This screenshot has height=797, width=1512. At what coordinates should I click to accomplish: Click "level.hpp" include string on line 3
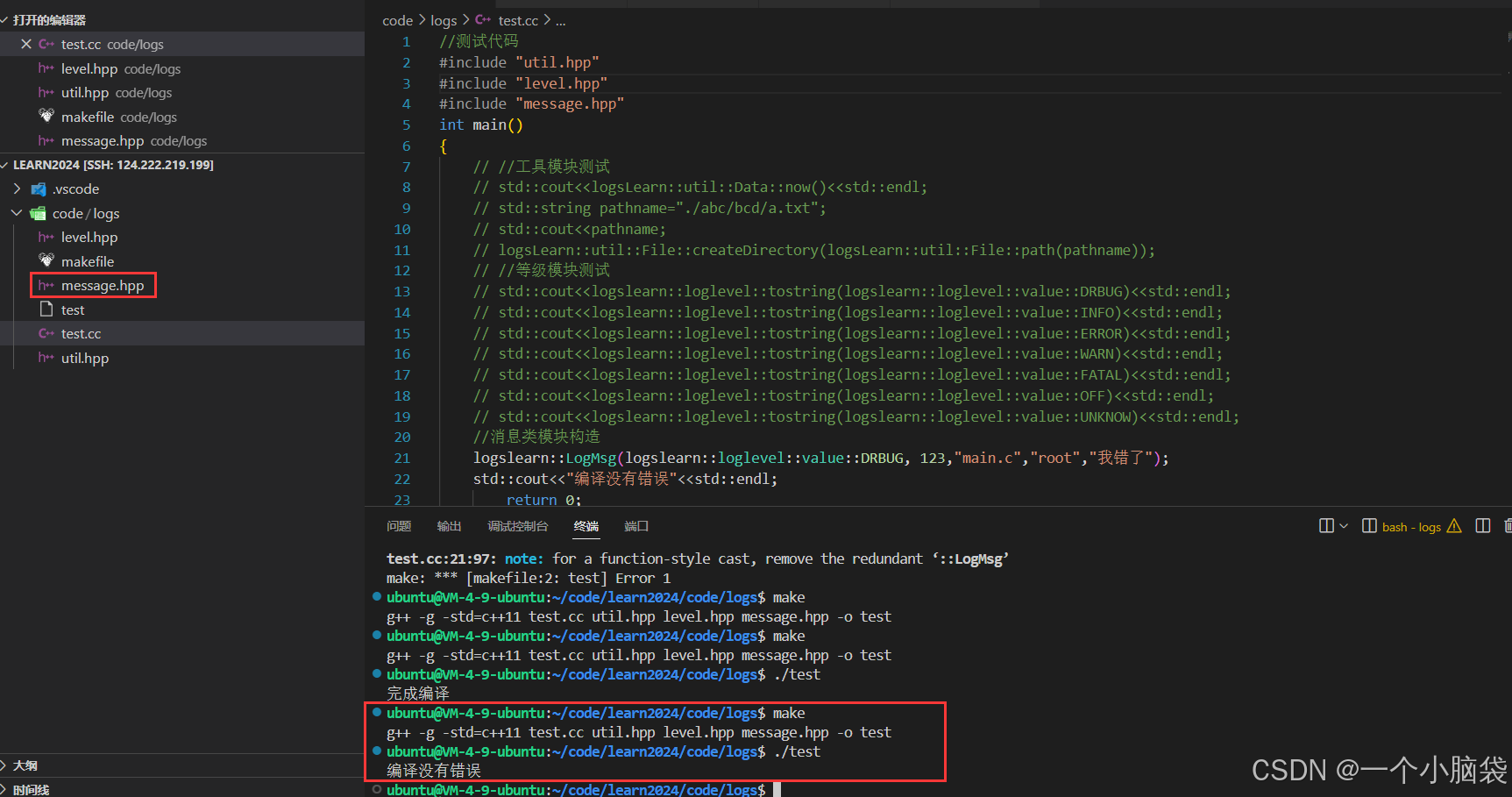click(562, 83)
